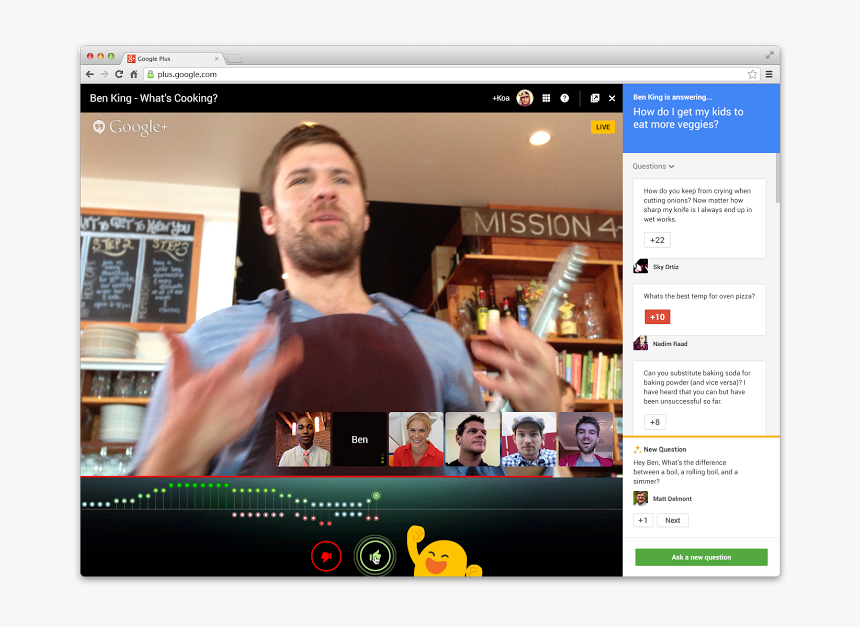Click Ask a new question button
Screen dimensions: 860x627
coord(701,557)
